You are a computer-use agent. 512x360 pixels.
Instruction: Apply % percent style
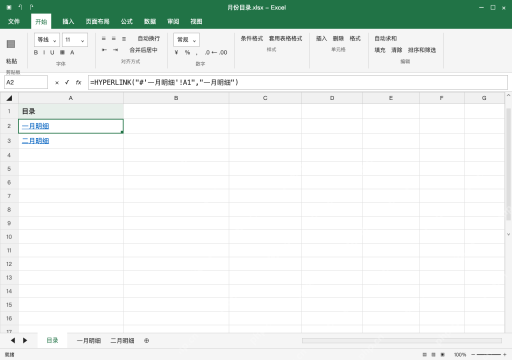[187, 52]
